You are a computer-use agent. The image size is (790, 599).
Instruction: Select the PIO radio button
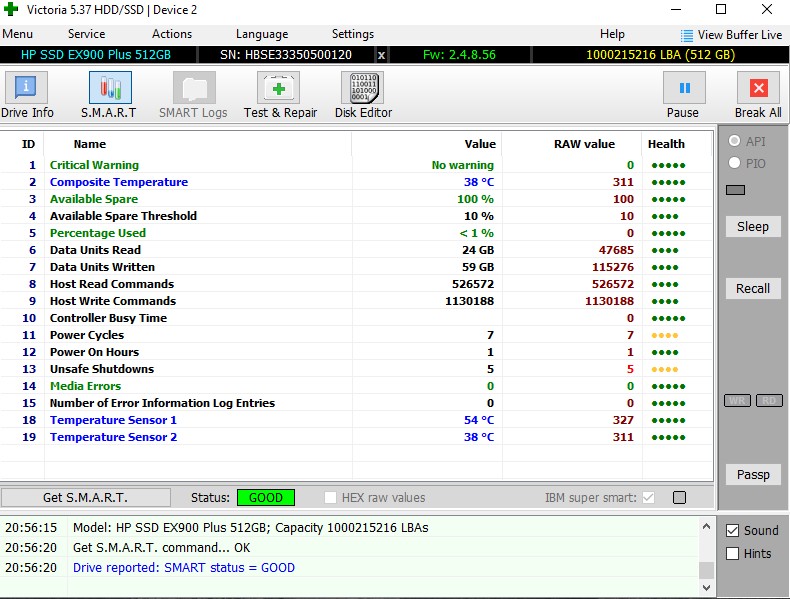(735, 163)
